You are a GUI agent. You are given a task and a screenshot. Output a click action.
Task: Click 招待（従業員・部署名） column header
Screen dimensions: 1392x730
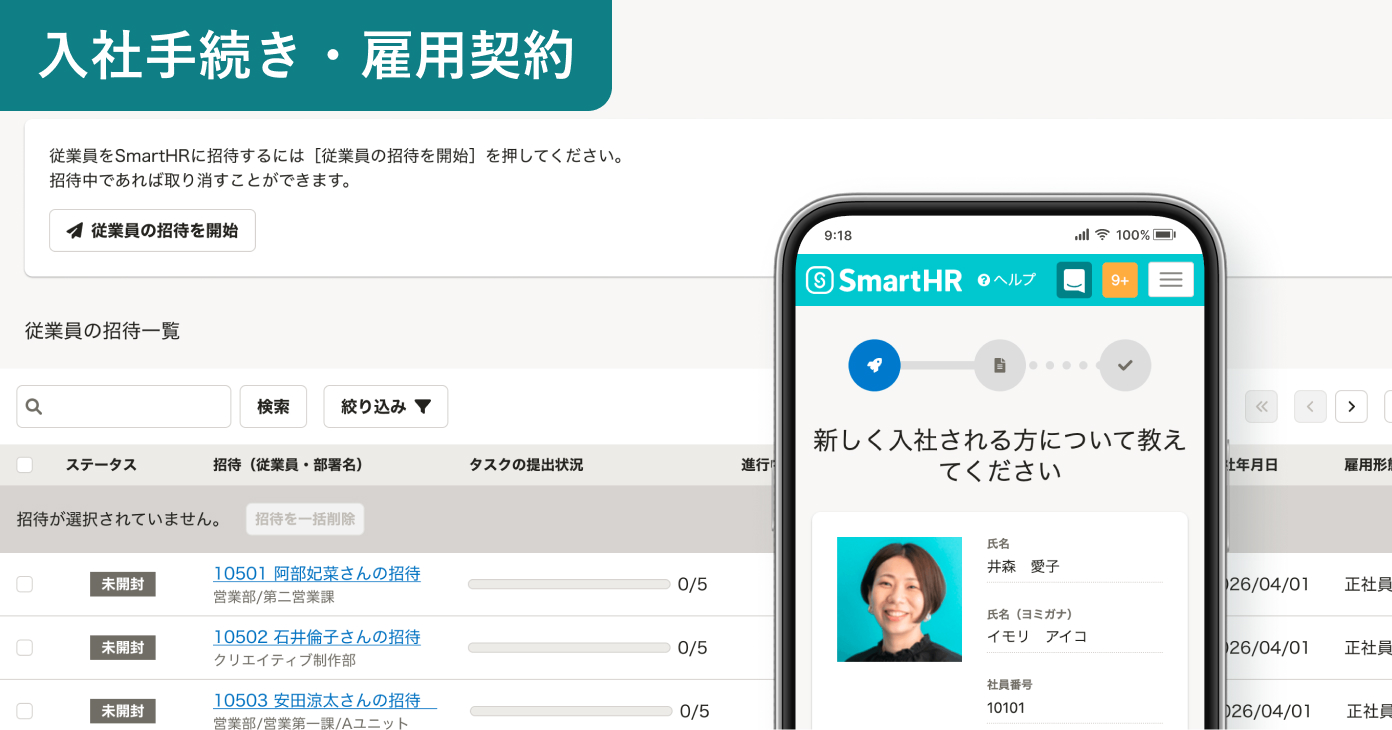click(x=288, y=465)
